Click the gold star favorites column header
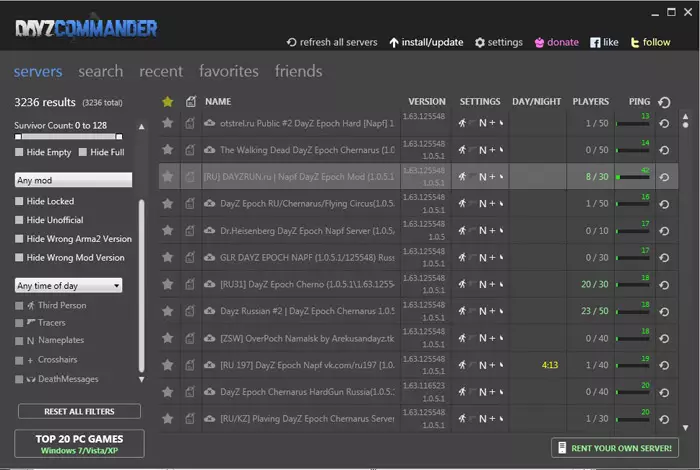 coord(168,102)
